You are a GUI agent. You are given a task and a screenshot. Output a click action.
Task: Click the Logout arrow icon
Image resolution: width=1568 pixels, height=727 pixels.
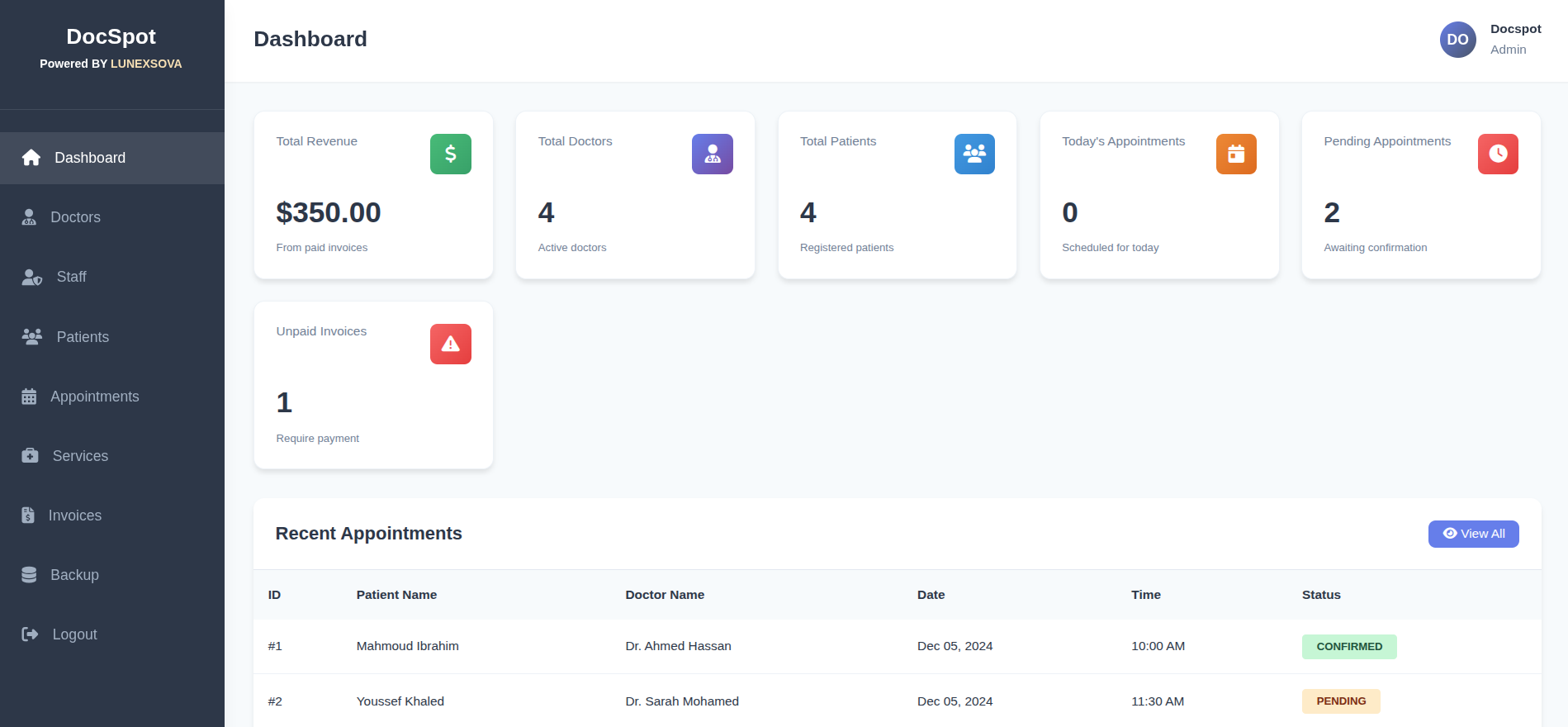30,634
